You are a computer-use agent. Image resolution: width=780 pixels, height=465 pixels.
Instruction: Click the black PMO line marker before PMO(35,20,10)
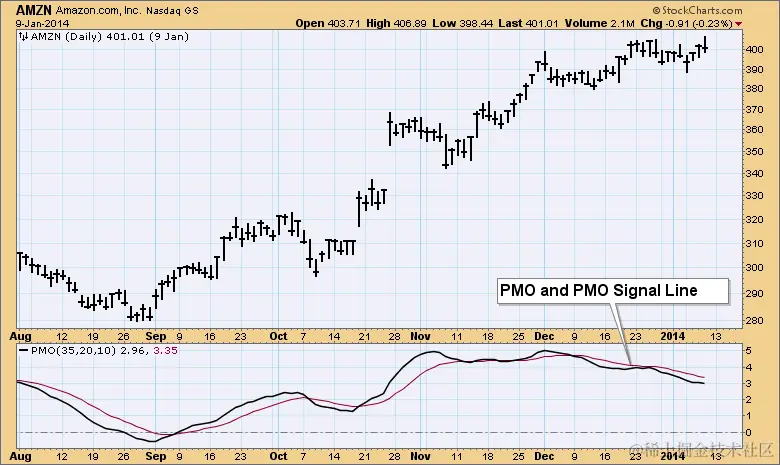(x=23, y=351)
